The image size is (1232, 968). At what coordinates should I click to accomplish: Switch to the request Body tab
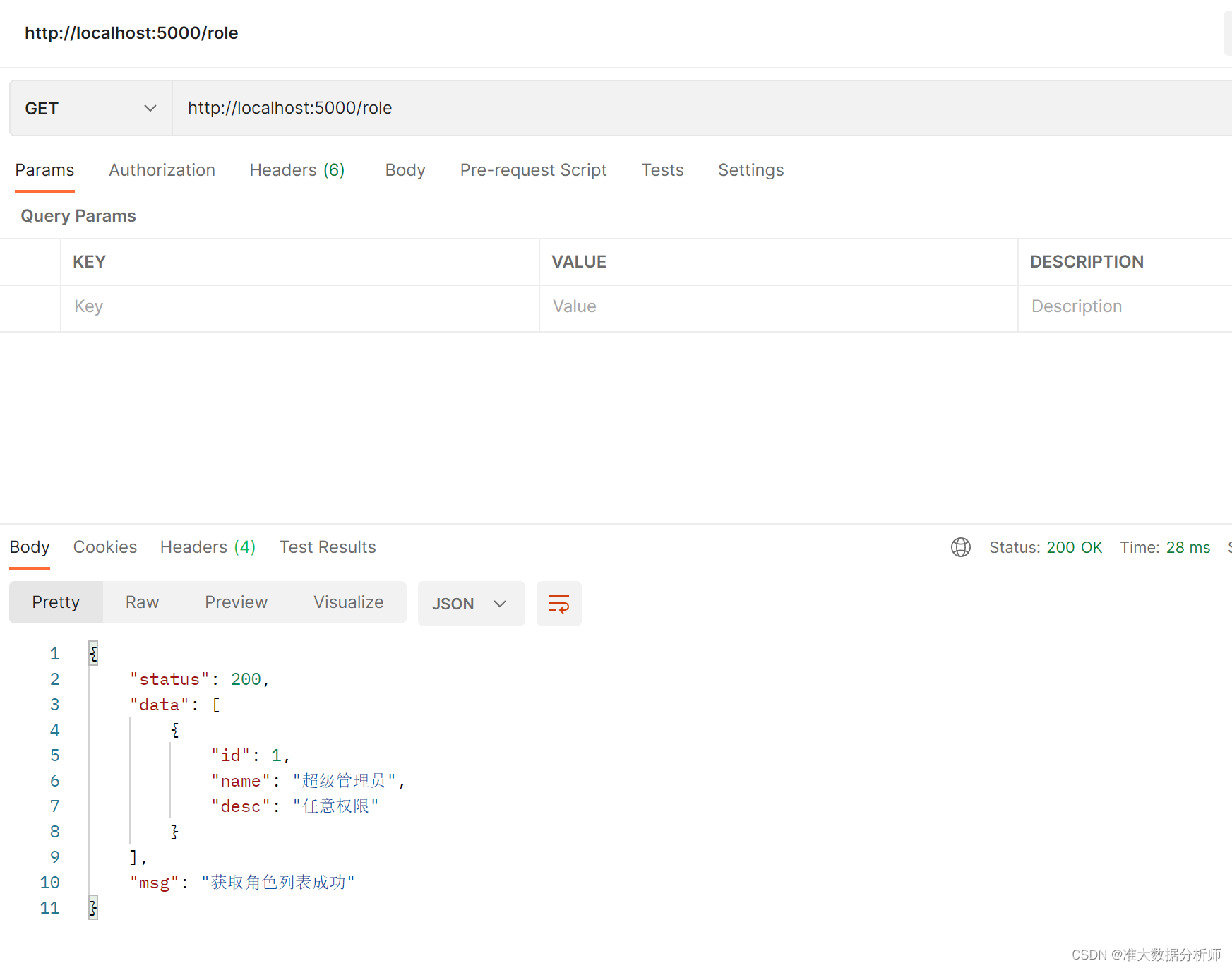click(405, 170)
